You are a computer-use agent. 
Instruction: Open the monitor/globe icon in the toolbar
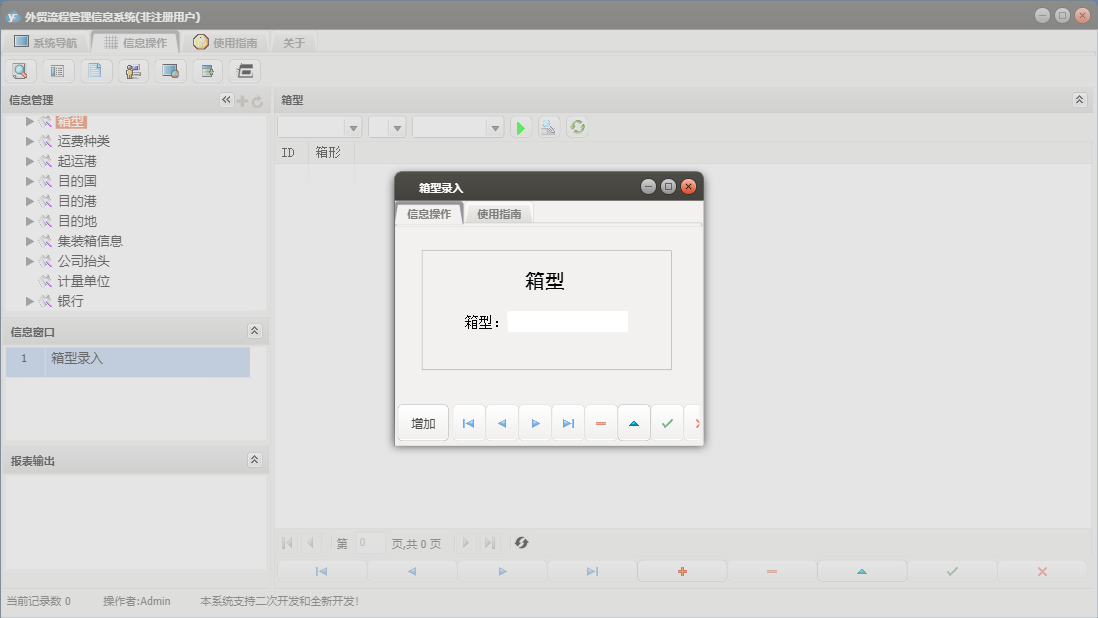pyautogui.click(x=169, y=70)
